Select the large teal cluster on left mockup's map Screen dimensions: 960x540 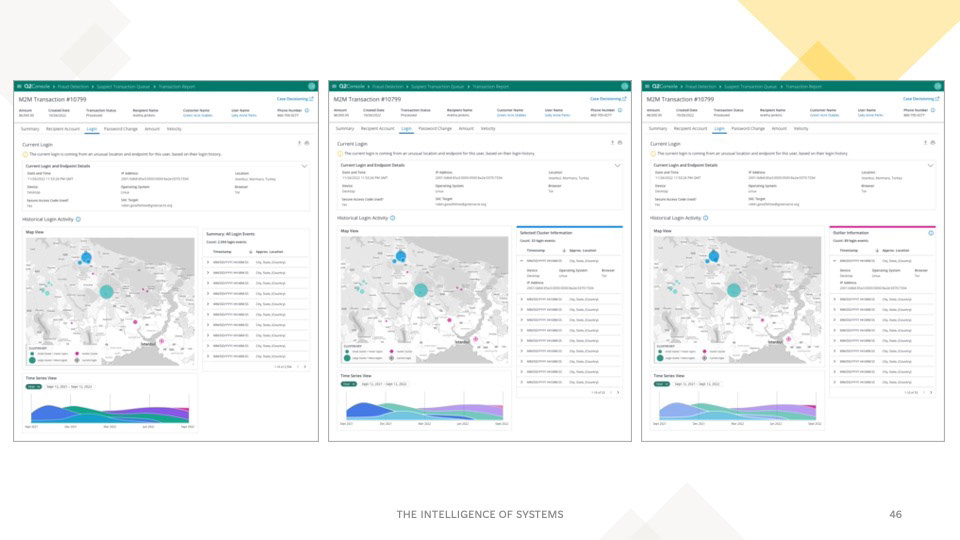pos(107,291)
